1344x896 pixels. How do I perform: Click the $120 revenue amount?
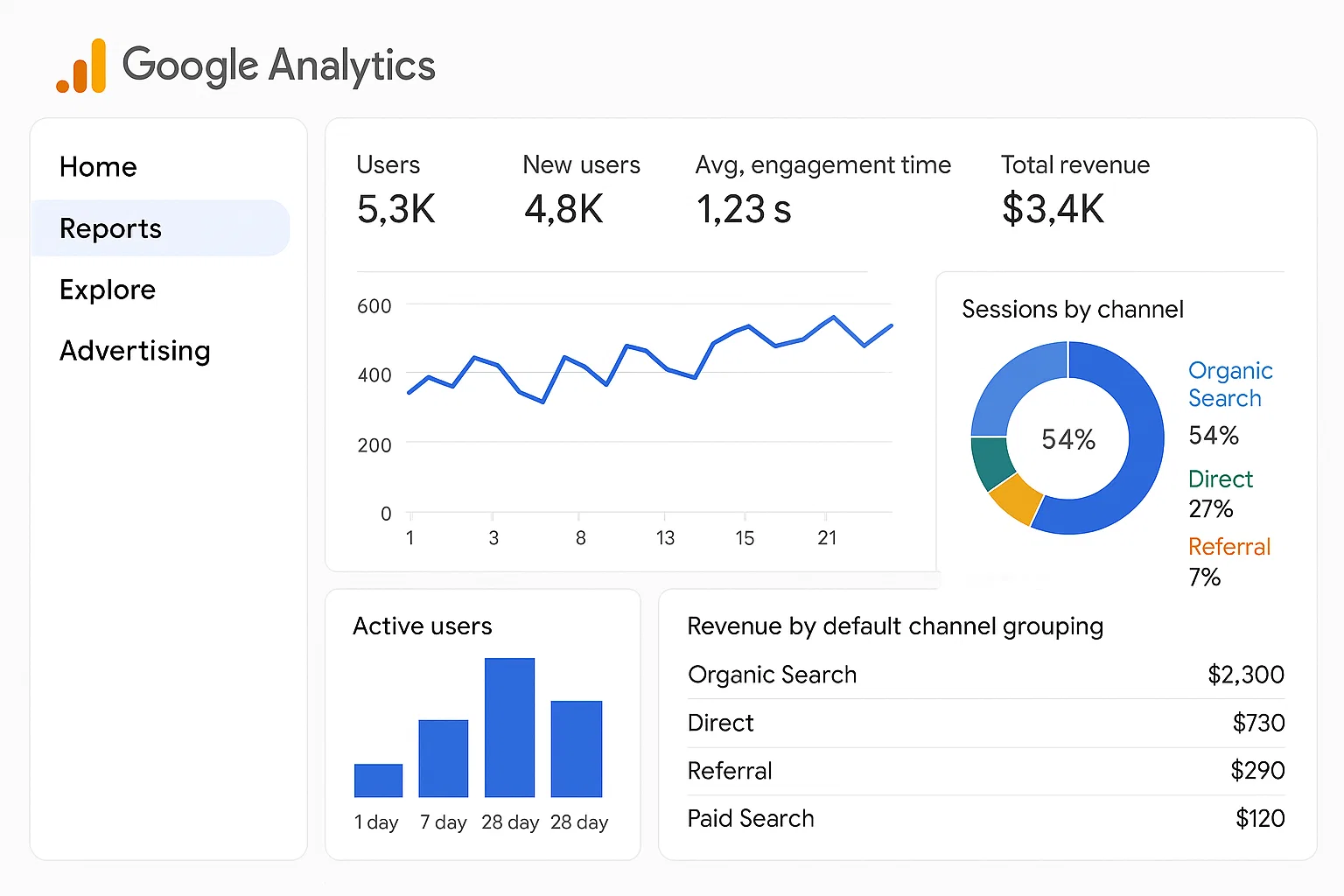point(1260,818)
